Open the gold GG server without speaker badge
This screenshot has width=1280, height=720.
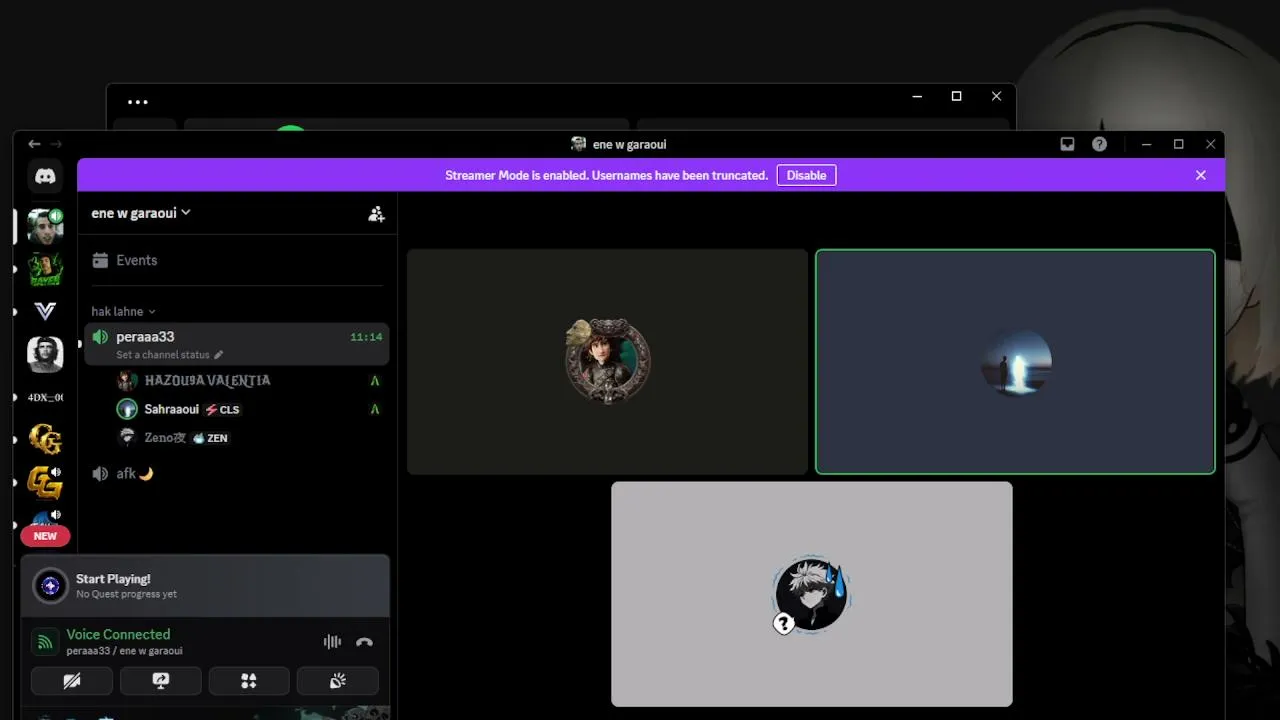[x=45, y=439]
